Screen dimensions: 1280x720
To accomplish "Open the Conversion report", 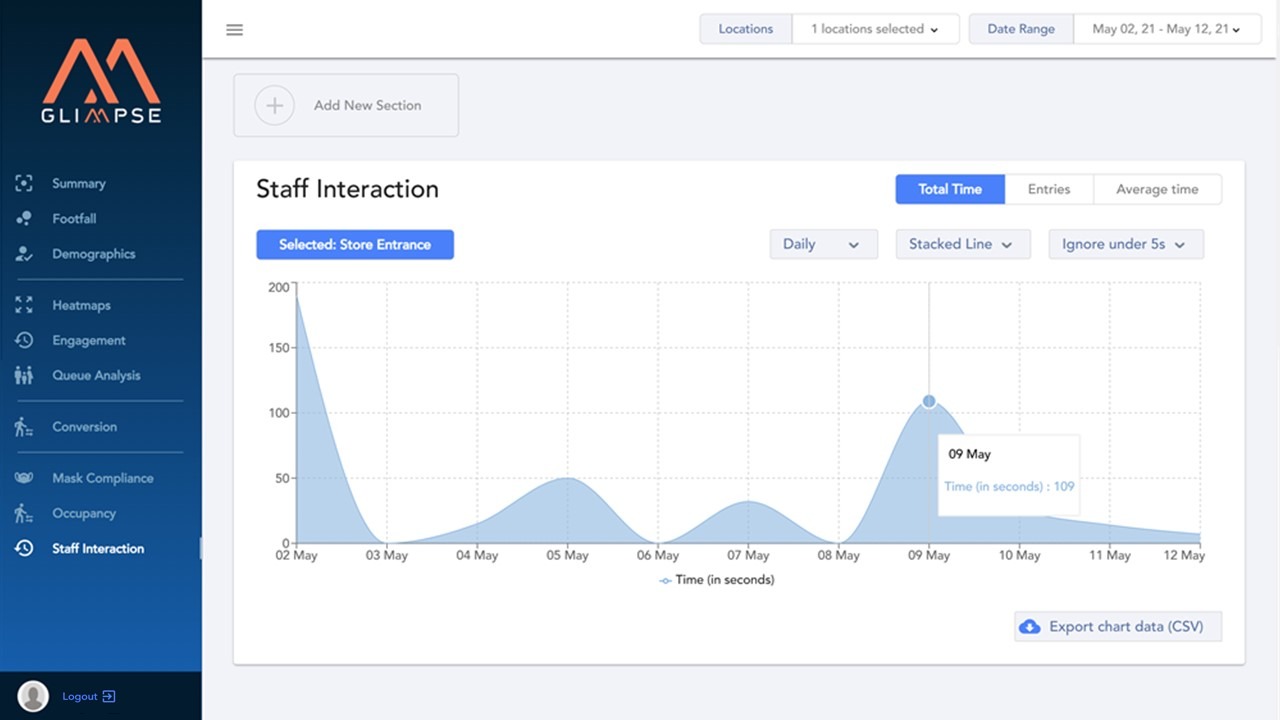I will pos(84,426).
